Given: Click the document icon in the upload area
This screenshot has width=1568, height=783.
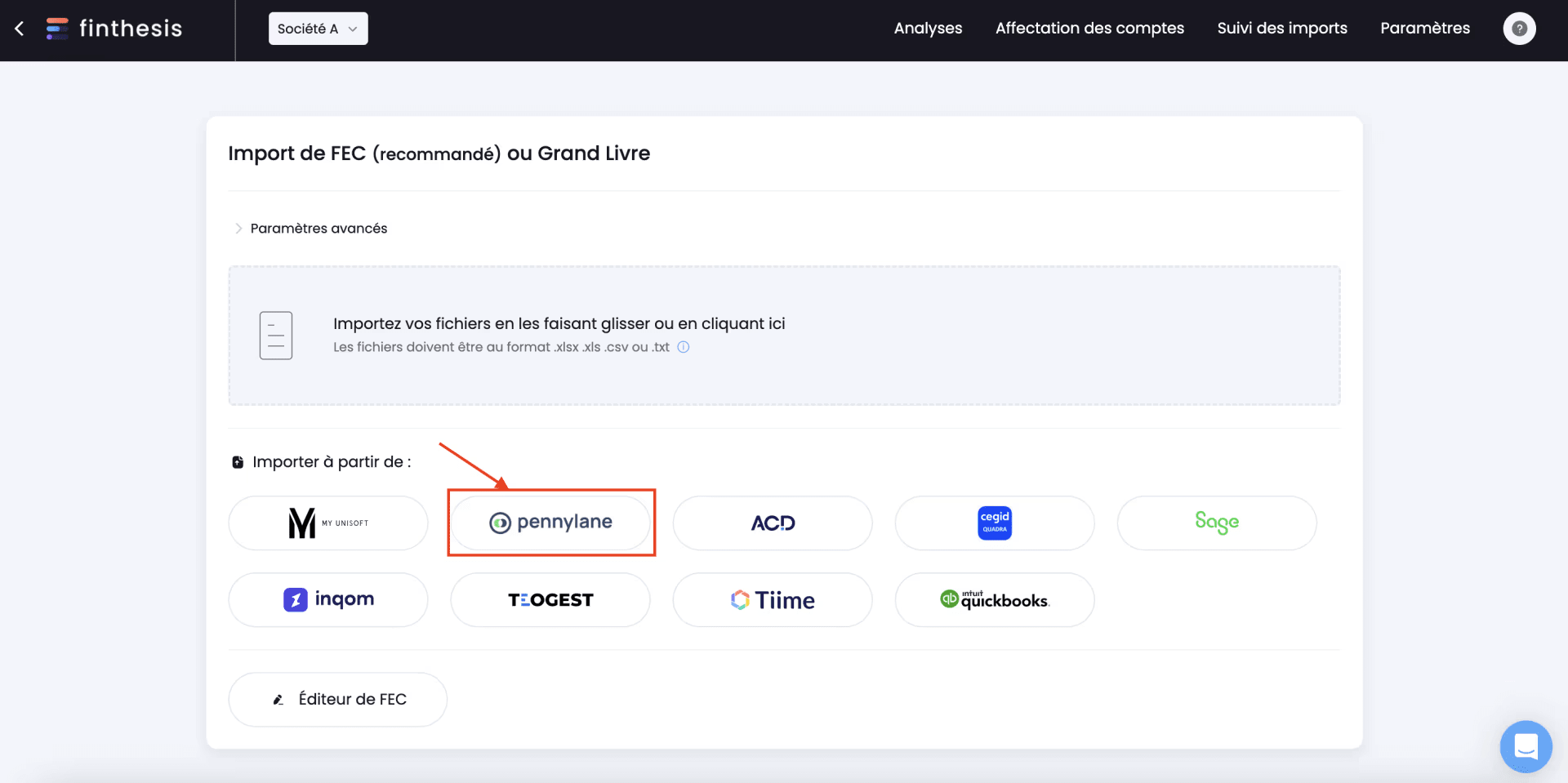Looking at the screenshot, I should pos(276,336).
